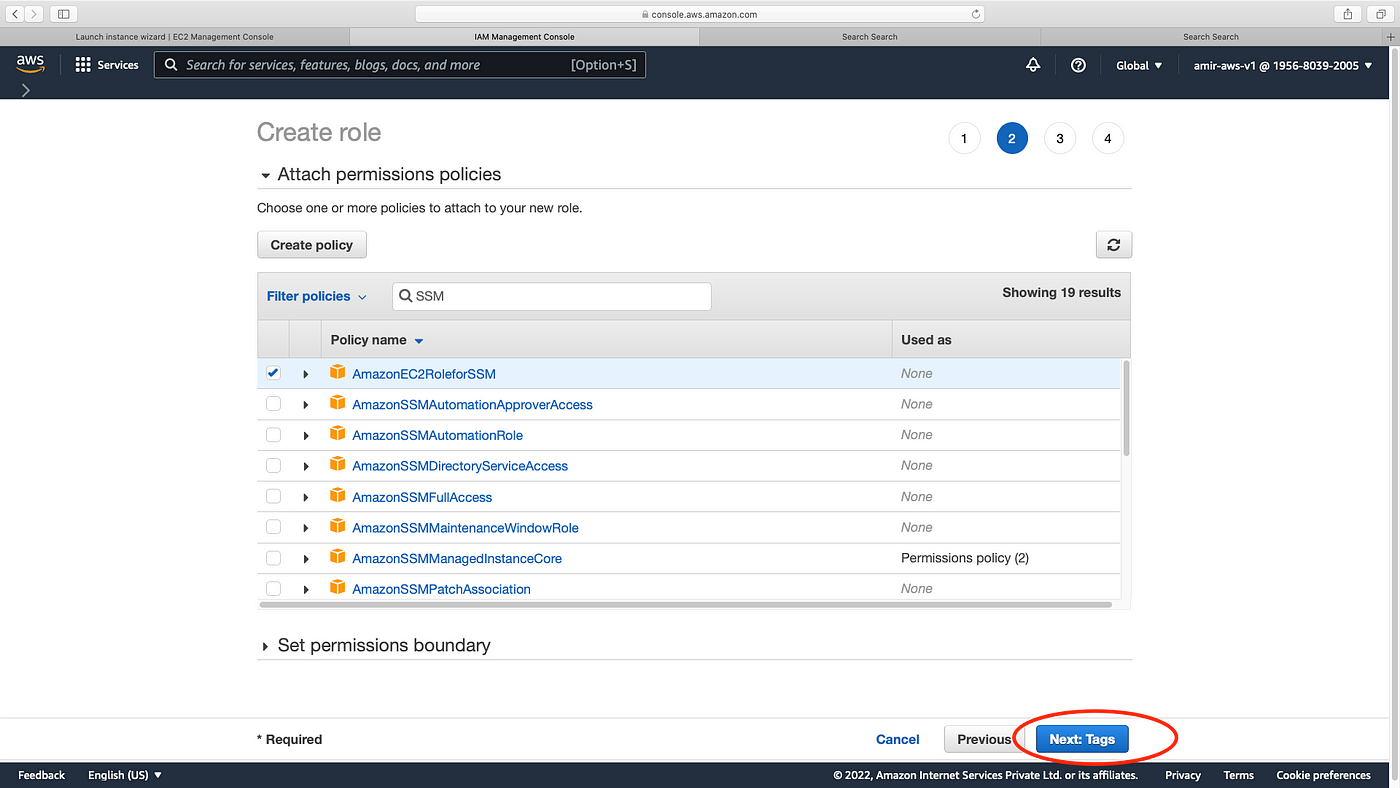The image size is (1400, 788).
Task: Open the AmazonSSMMaintenanceWindowRole policy link
Action: (465, 528)
